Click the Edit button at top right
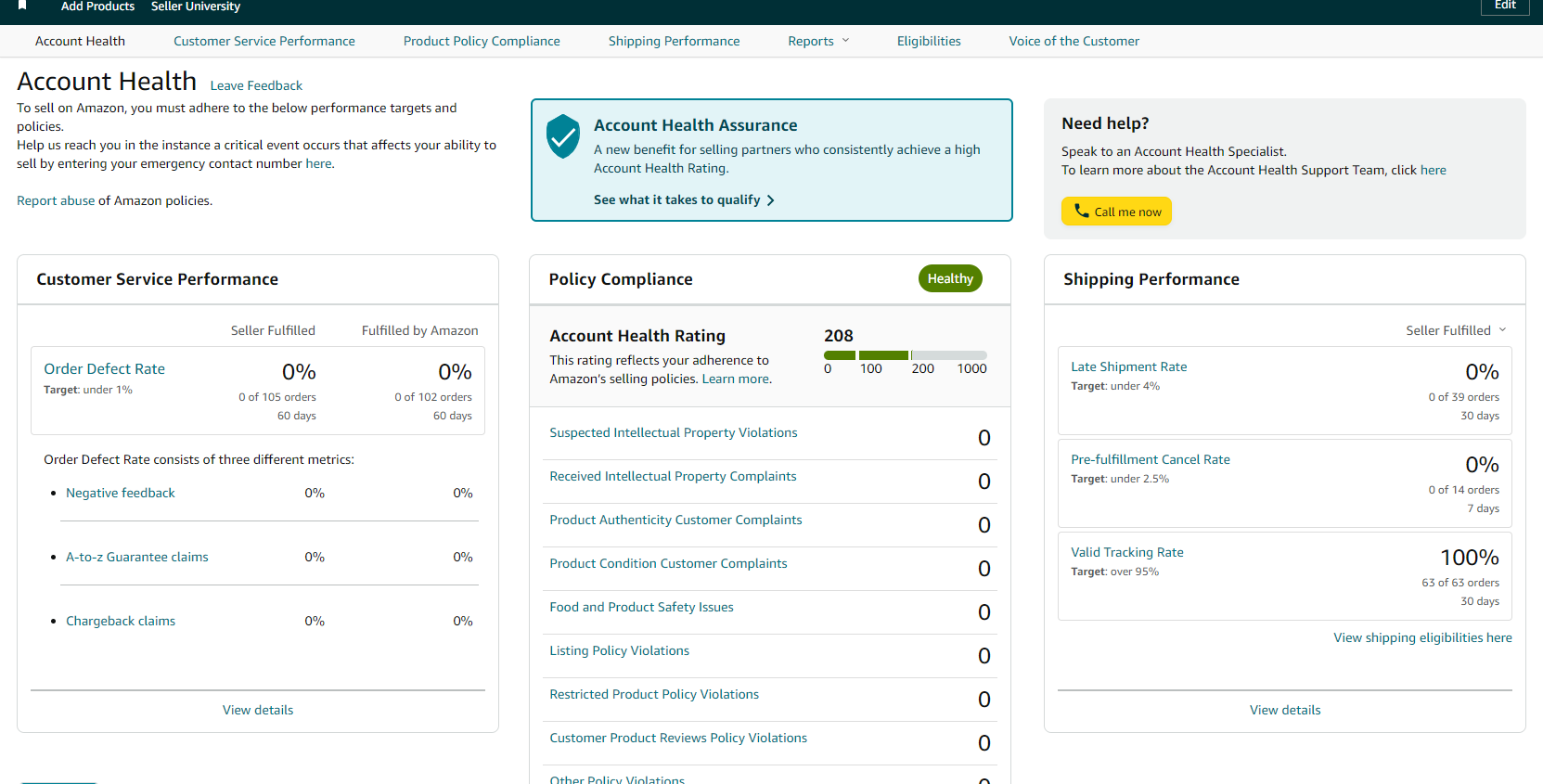This screenshot has height=784, width=1543. click(x=1505, y=6)
